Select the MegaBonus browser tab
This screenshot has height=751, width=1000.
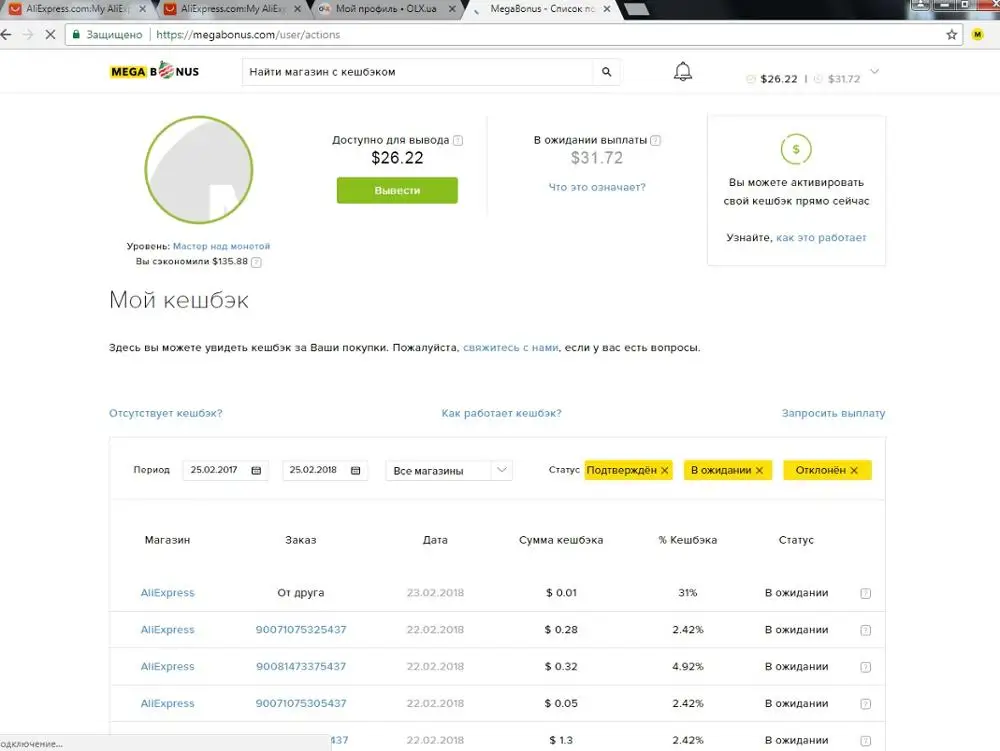click(542, 9)
